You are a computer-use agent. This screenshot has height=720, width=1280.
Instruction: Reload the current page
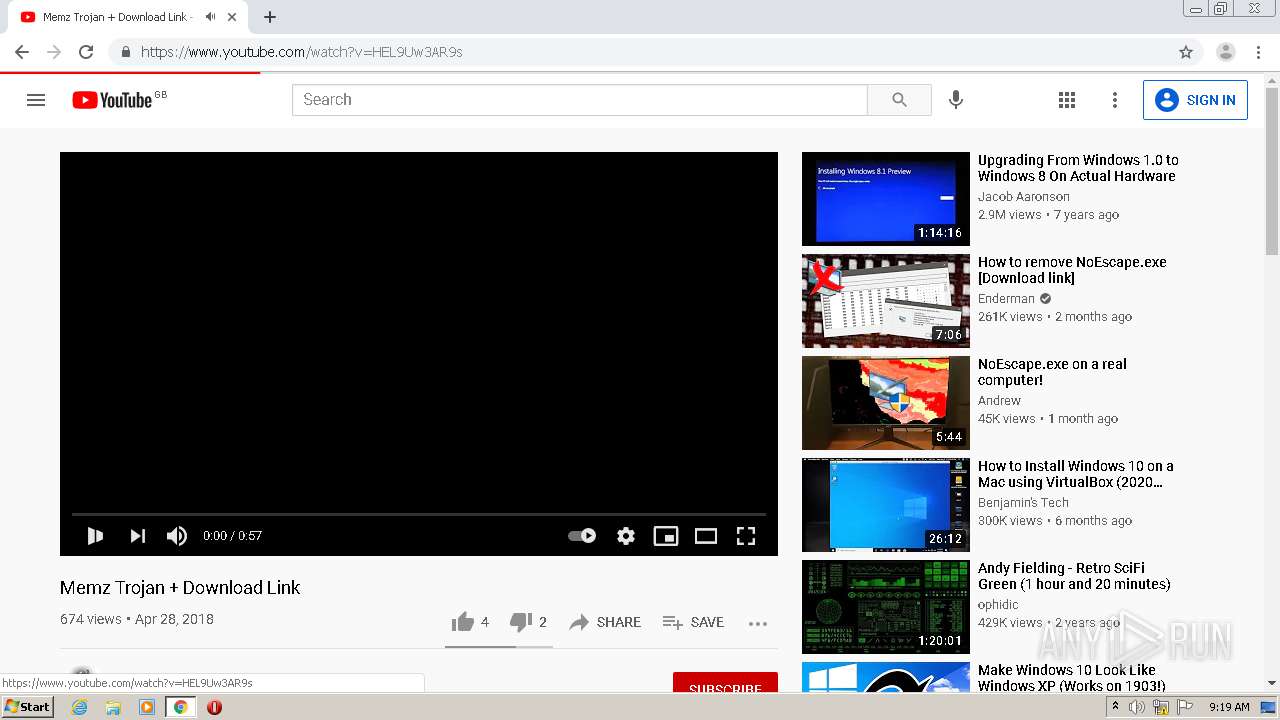pos(86,52)
